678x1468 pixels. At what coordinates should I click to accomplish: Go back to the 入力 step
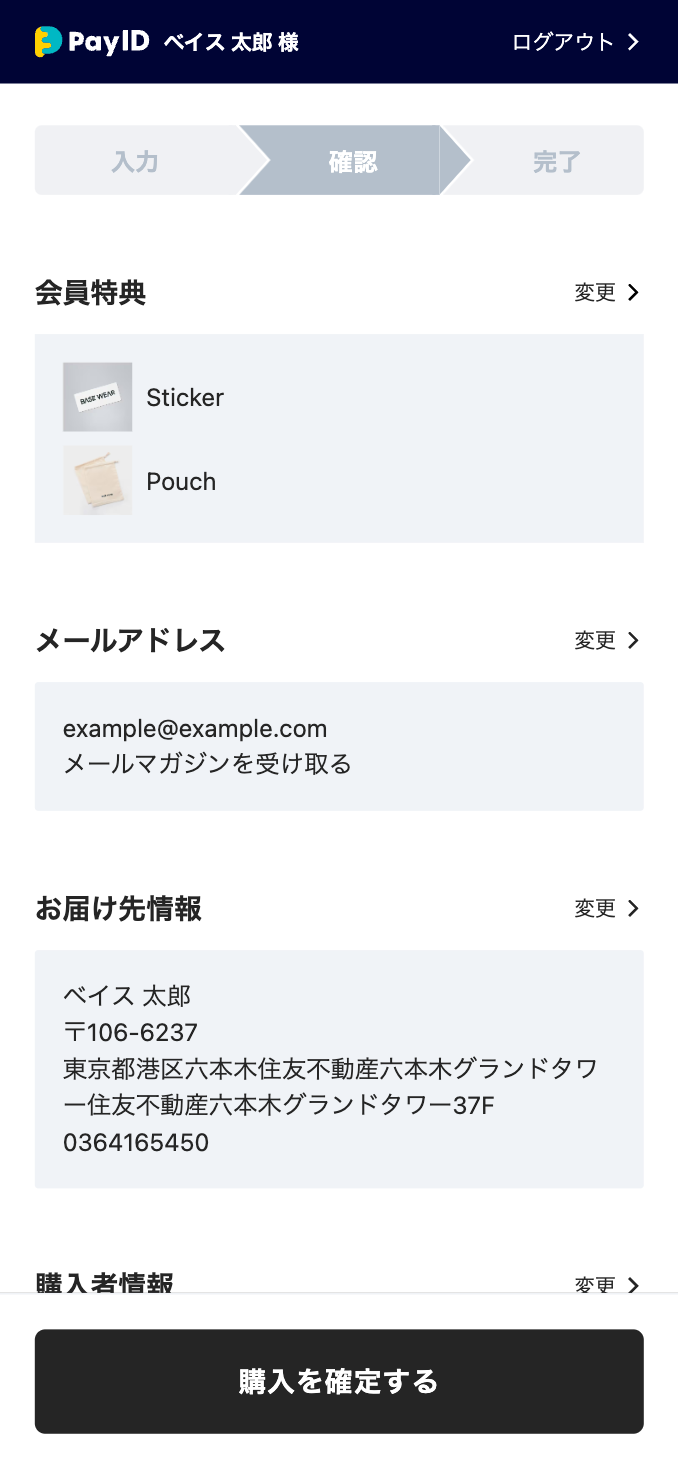pyautogui.click(x=136, y=160)
